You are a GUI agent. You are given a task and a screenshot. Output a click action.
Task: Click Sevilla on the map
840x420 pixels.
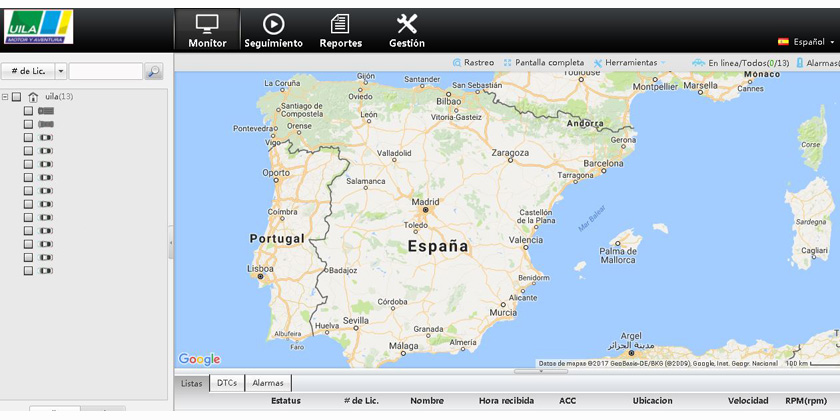coord(356,320)
